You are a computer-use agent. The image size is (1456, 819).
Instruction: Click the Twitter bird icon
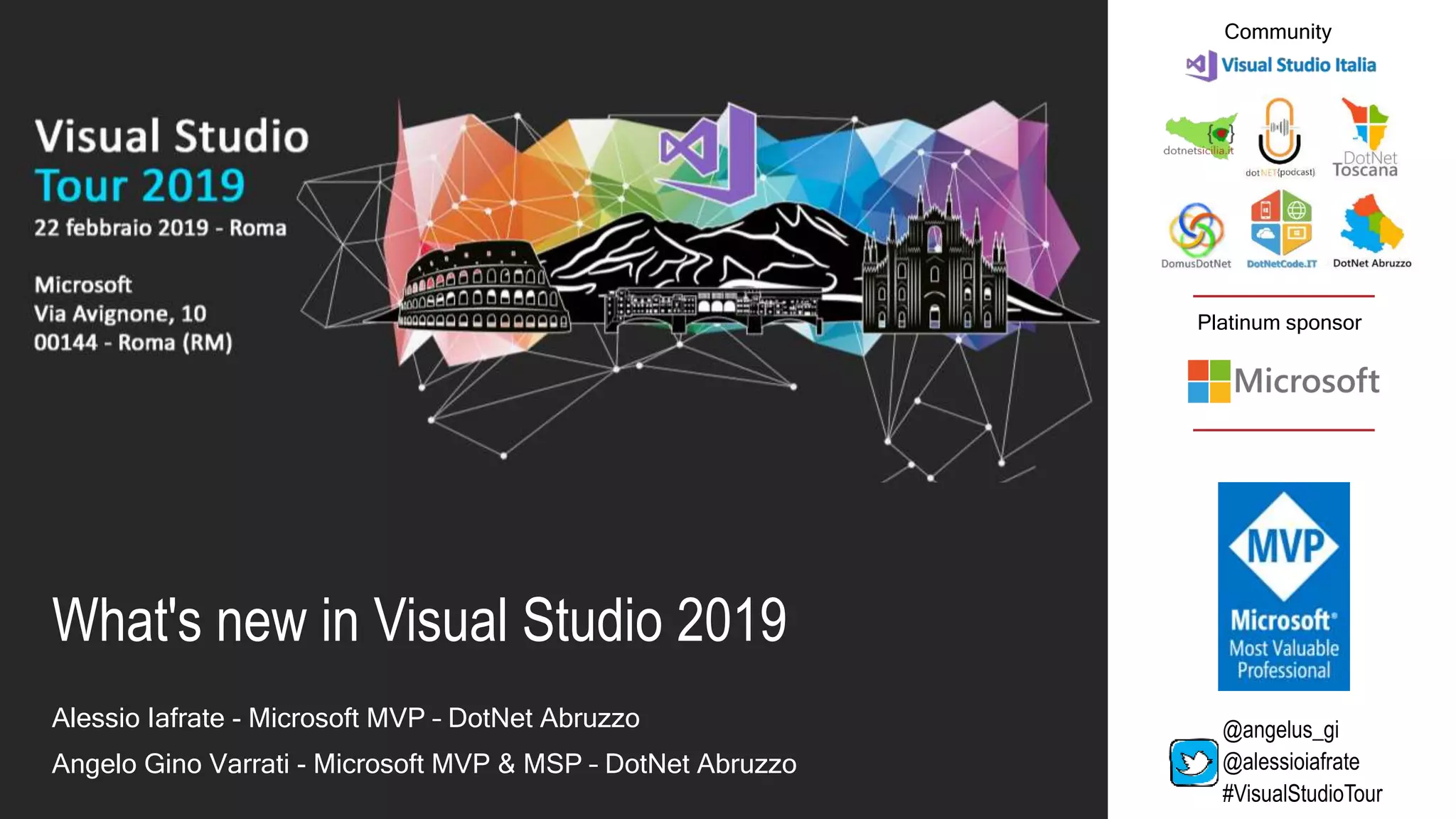point(1194,762)
